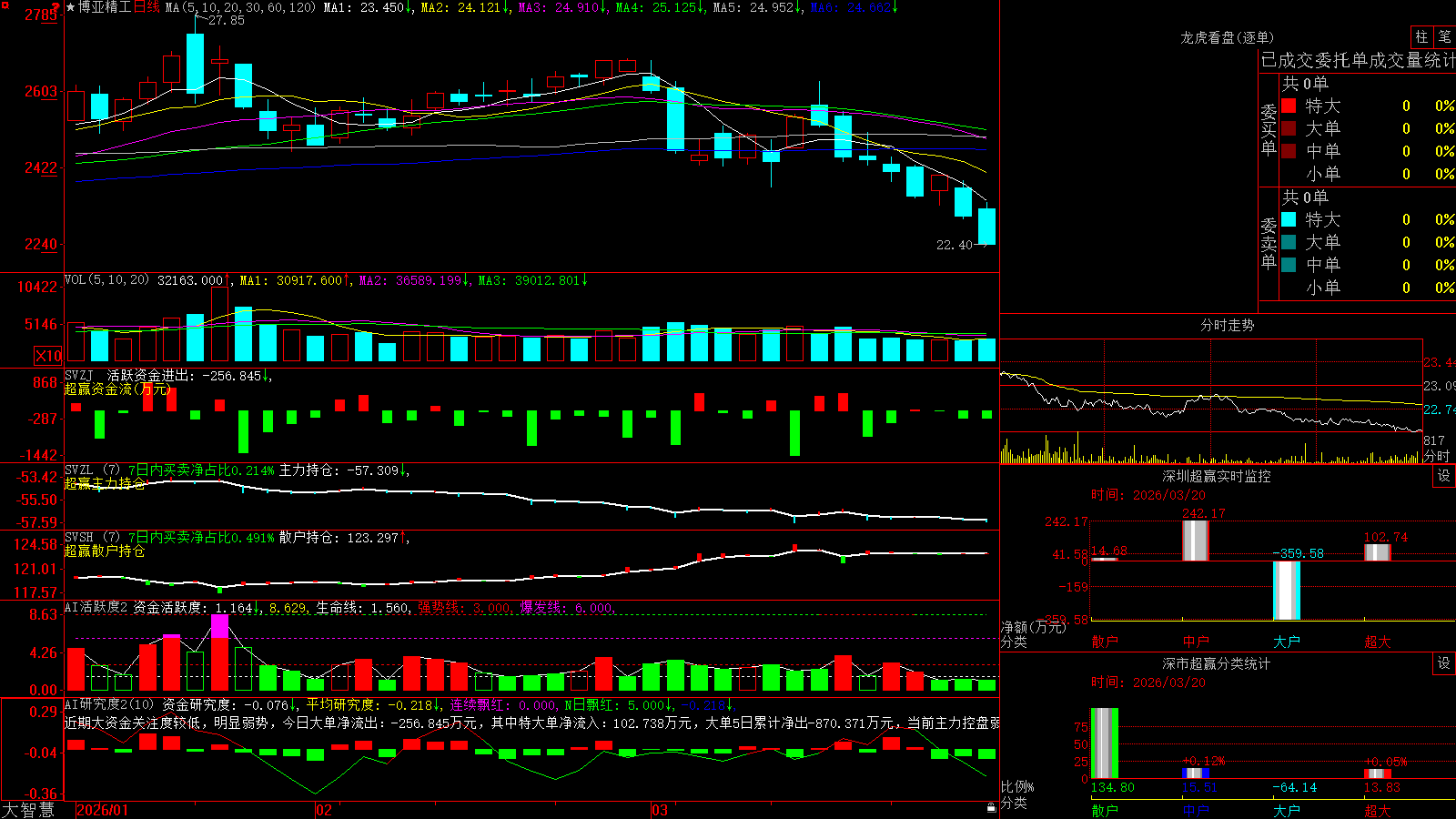Switch to 柱 bar display mode
Image resolution: width=1456 pixels, height=819 pixels.
pyautogui.click(x=1421, y=37)
